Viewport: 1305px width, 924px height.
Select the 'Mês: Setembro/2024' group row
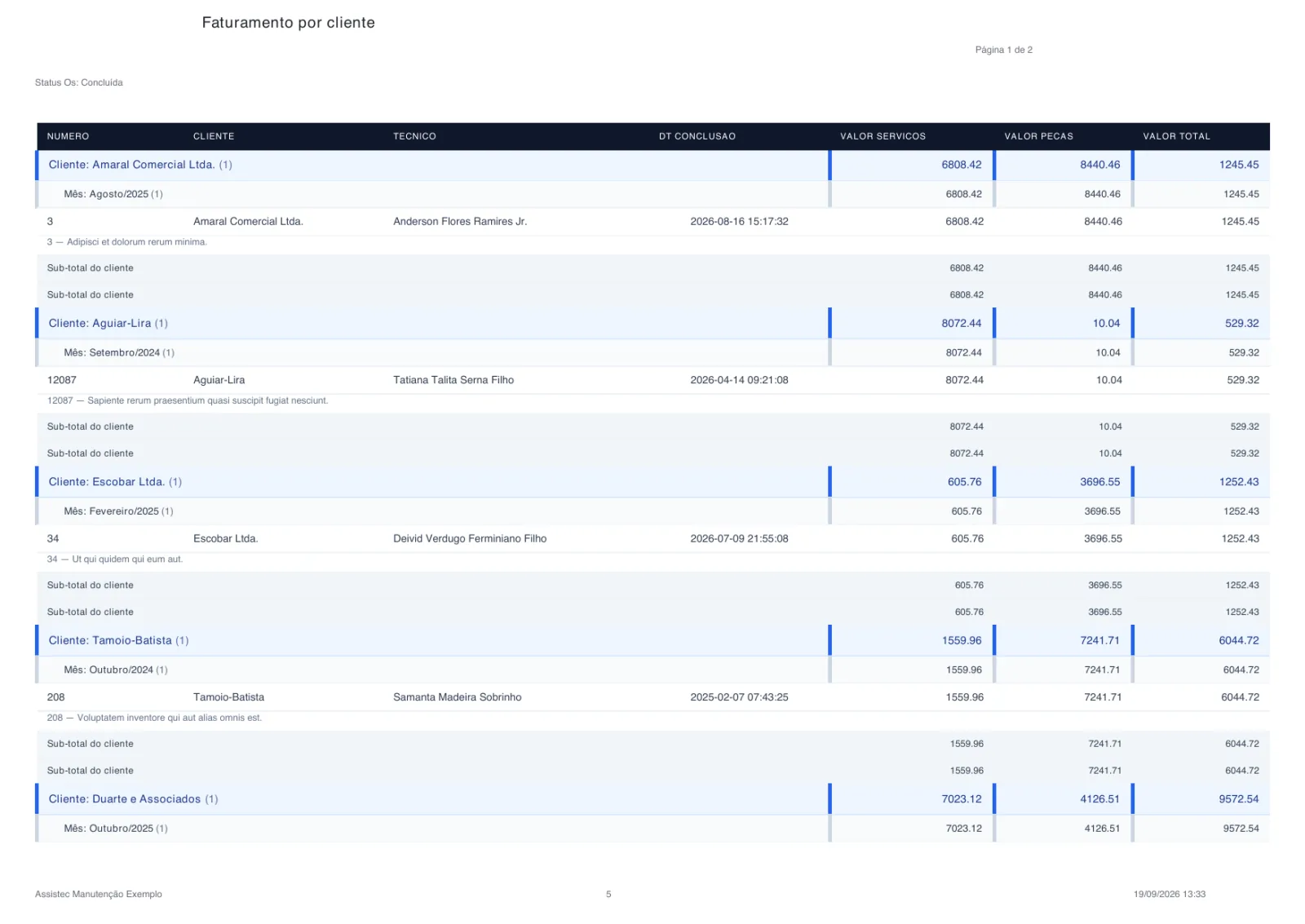[652, 352]
